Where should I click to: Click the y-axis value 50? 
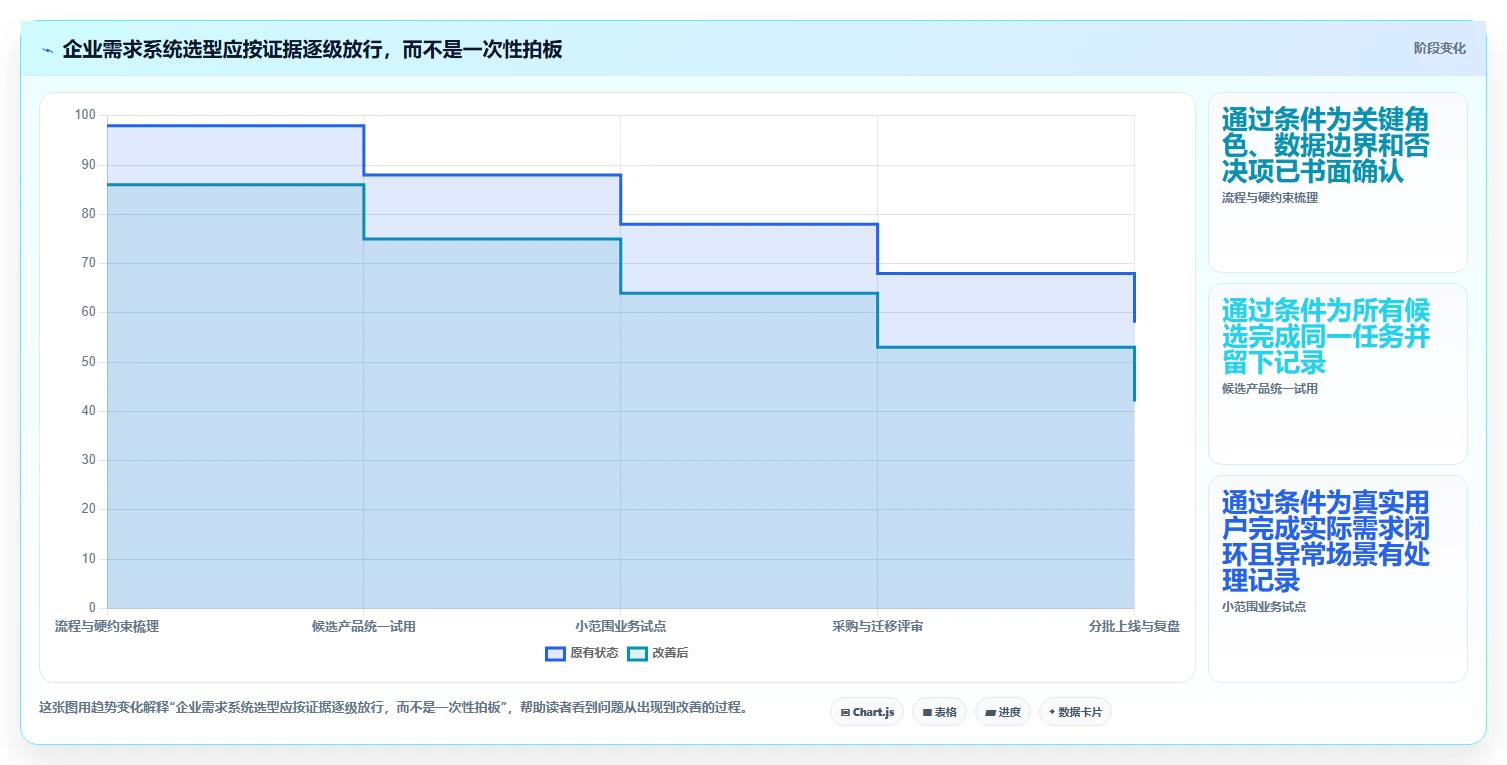pos(89,362)
